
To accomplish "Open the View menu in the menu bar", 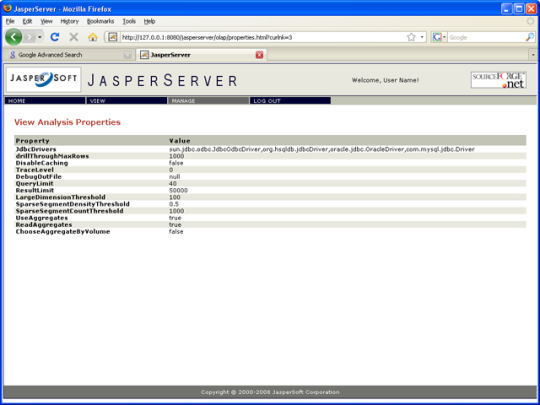I will pyautogui.click(x=46, y=21).
